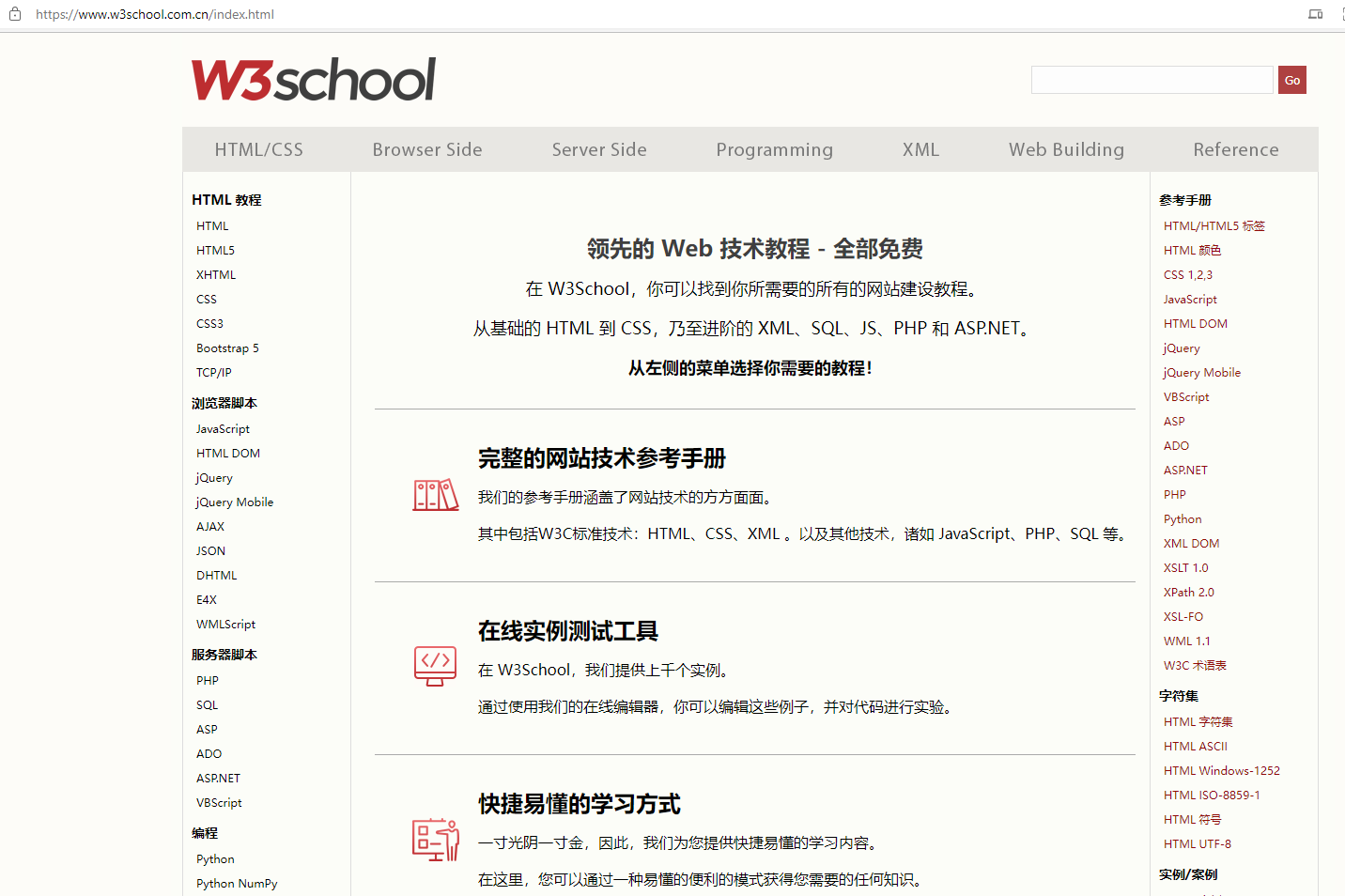Open Python NumPy tutorial link
Image resolution: width=1345 pixels, height=896 pixels.
(x=237, y=883)
